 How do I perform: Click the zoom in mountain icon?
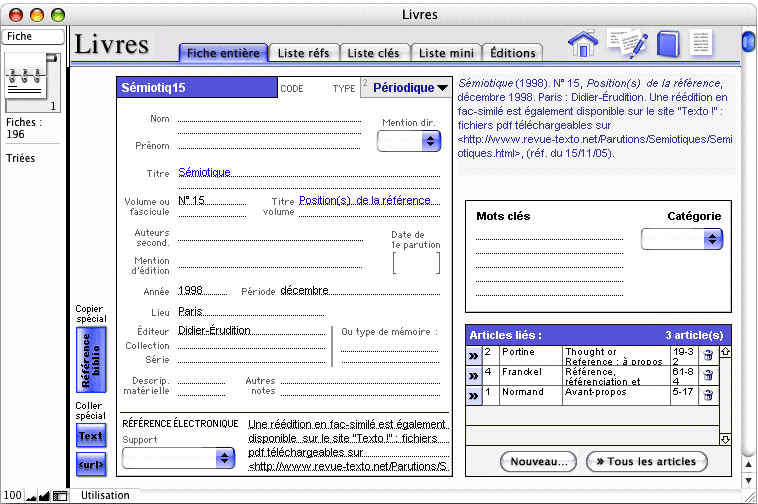(44, 496)
